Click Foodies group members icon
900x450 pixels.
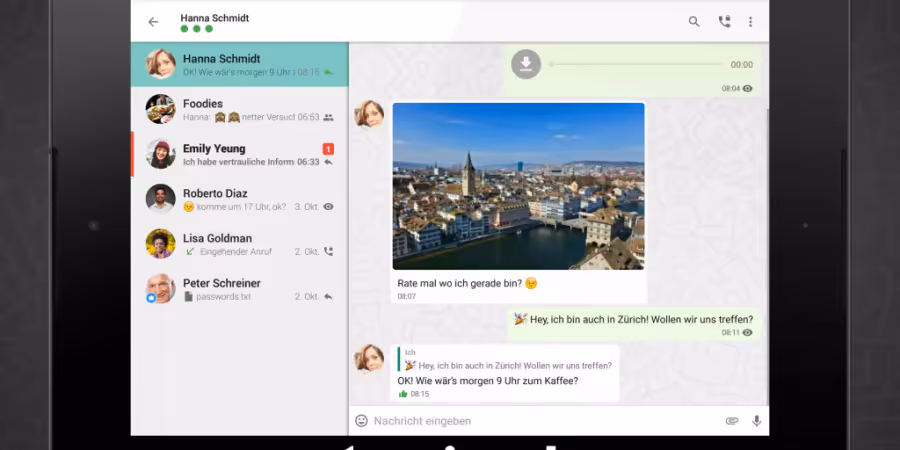(x=328, y=117)
